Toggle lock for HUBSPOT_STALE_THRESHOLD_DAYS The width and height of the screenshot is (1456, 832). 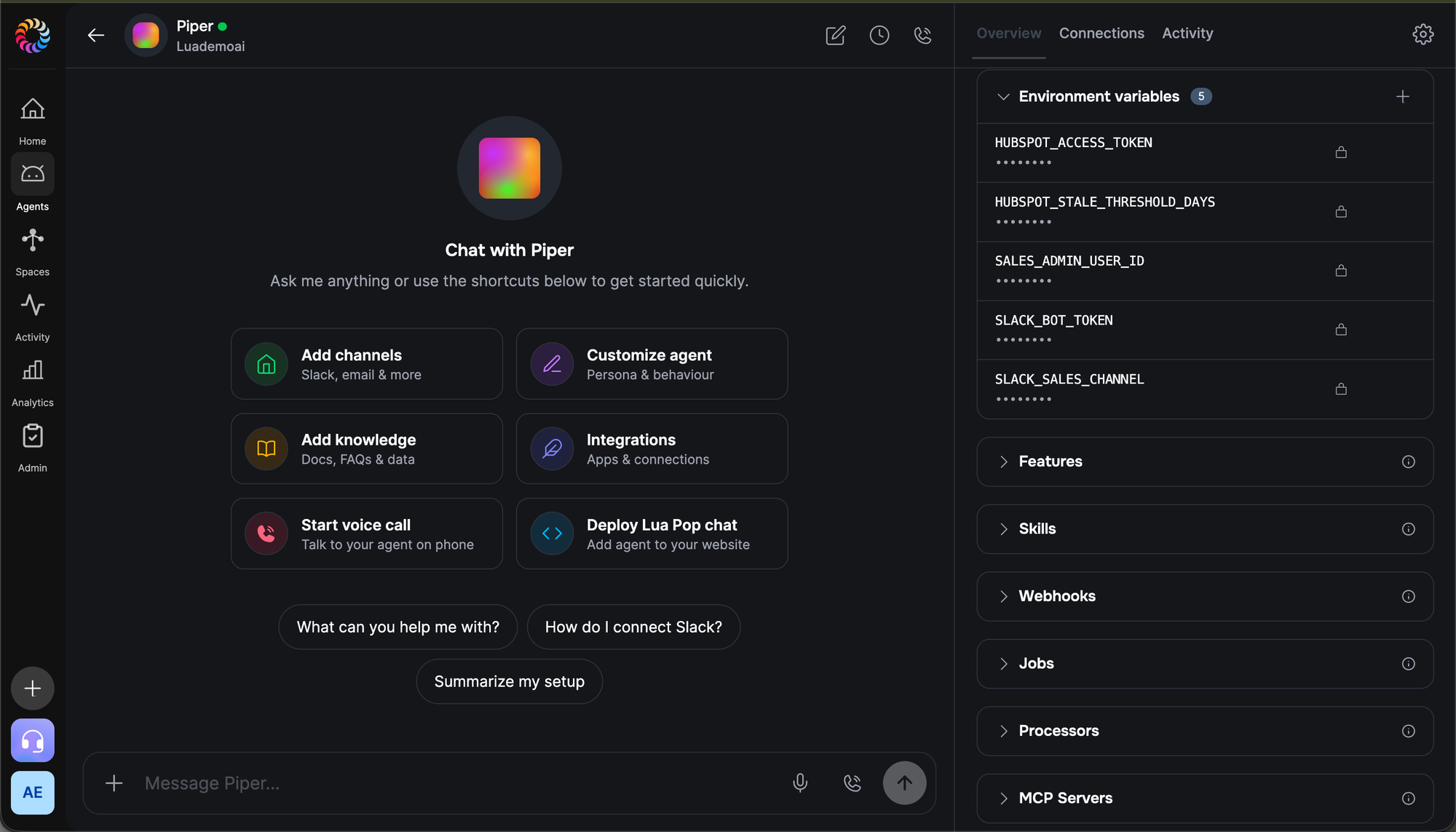[x=1341, y=212]
